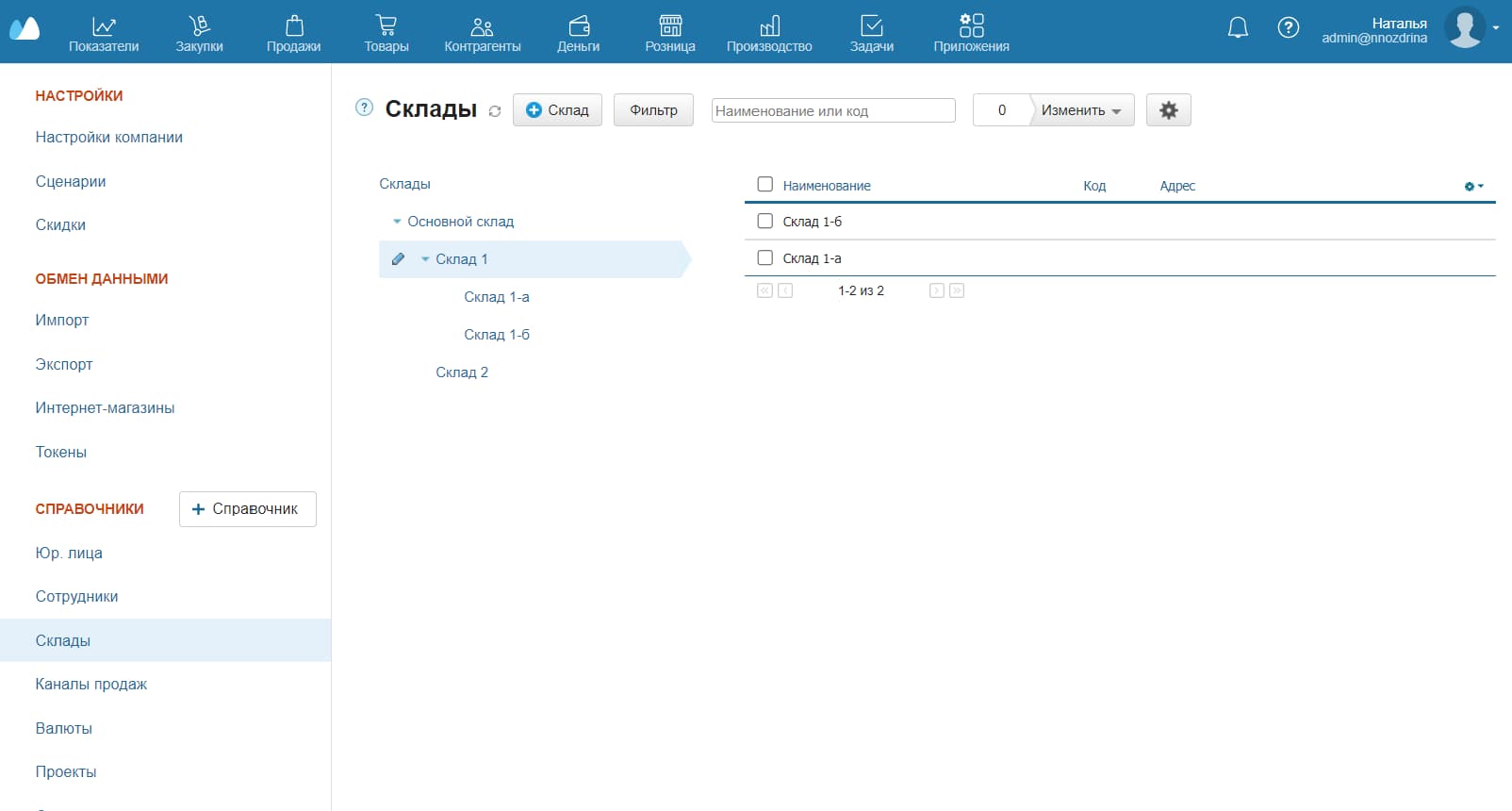Open Проекты in sidebar
This screenshot has width=1512, height=811.
pos(66,771)
